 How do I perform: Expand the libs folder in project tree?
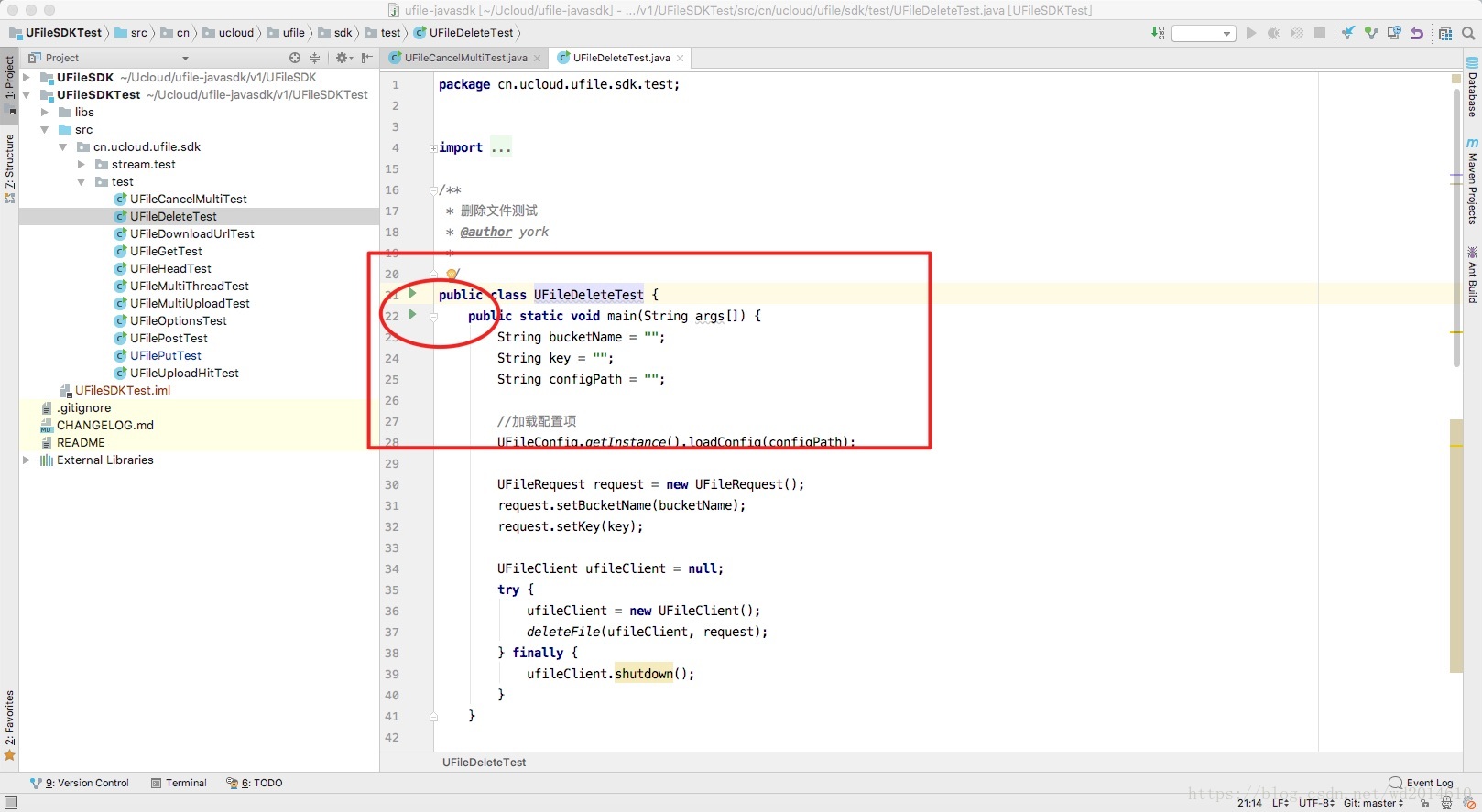pos(44,113)
